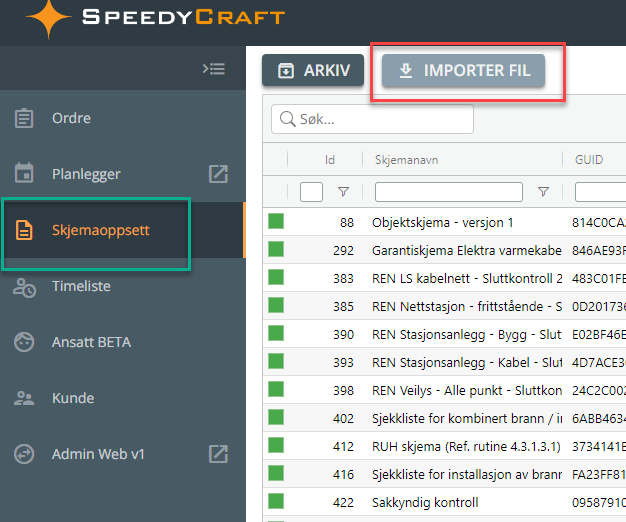The width and height of the screenshot is (626, 522).
Task: Select REN Stasjonsanlegg - Kabel row
Action: click(x=444, y=361)
